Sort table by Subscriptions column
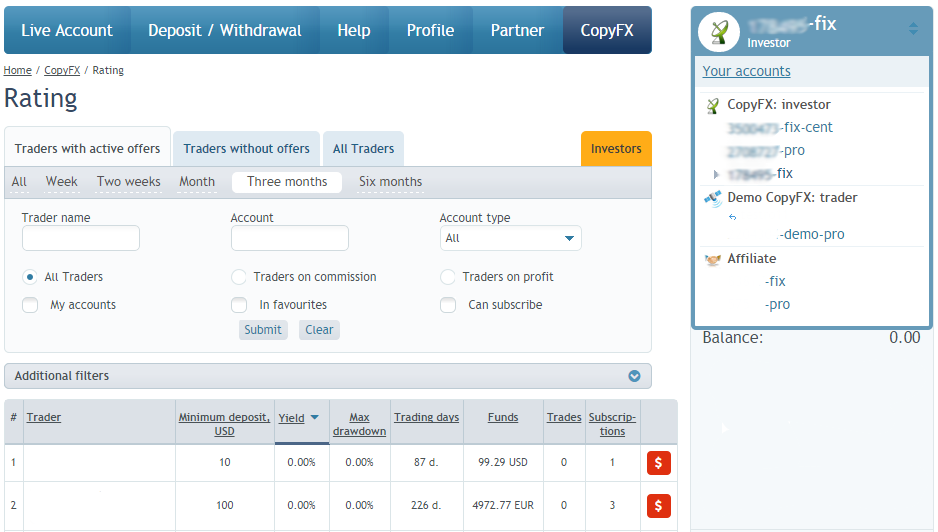The width and height of the screenshot is (938, 532). tap(613, 424)
